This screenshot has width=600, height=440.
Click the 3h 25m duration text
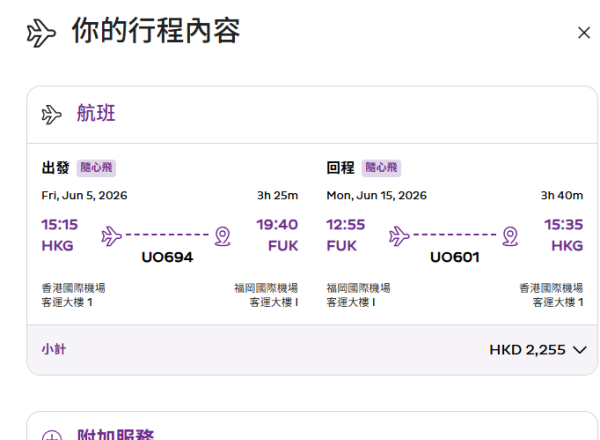tap(277, 196)
